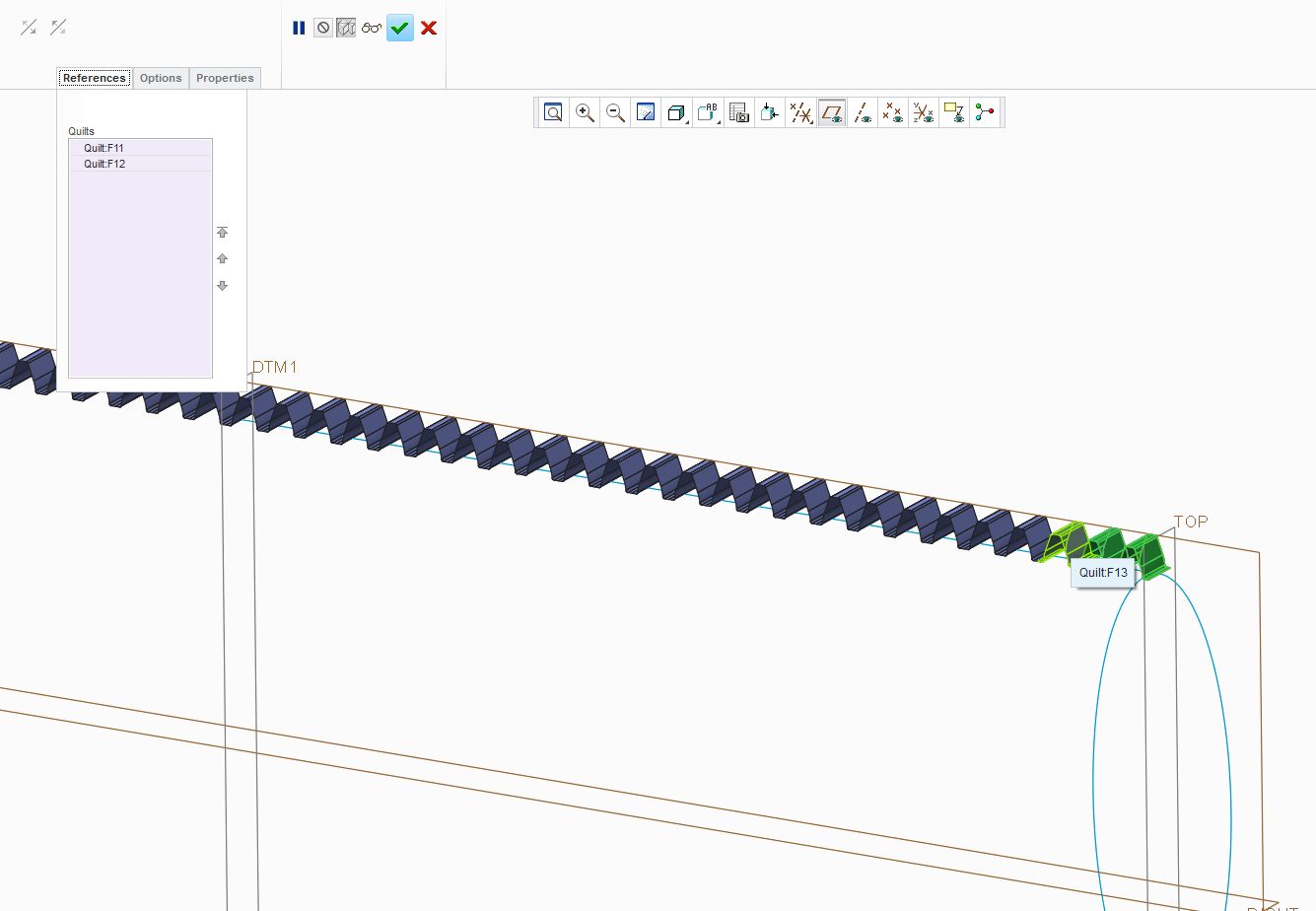1316x911 pixels.
Task: Move selected quilt to top of list
Action: point(222,233)
